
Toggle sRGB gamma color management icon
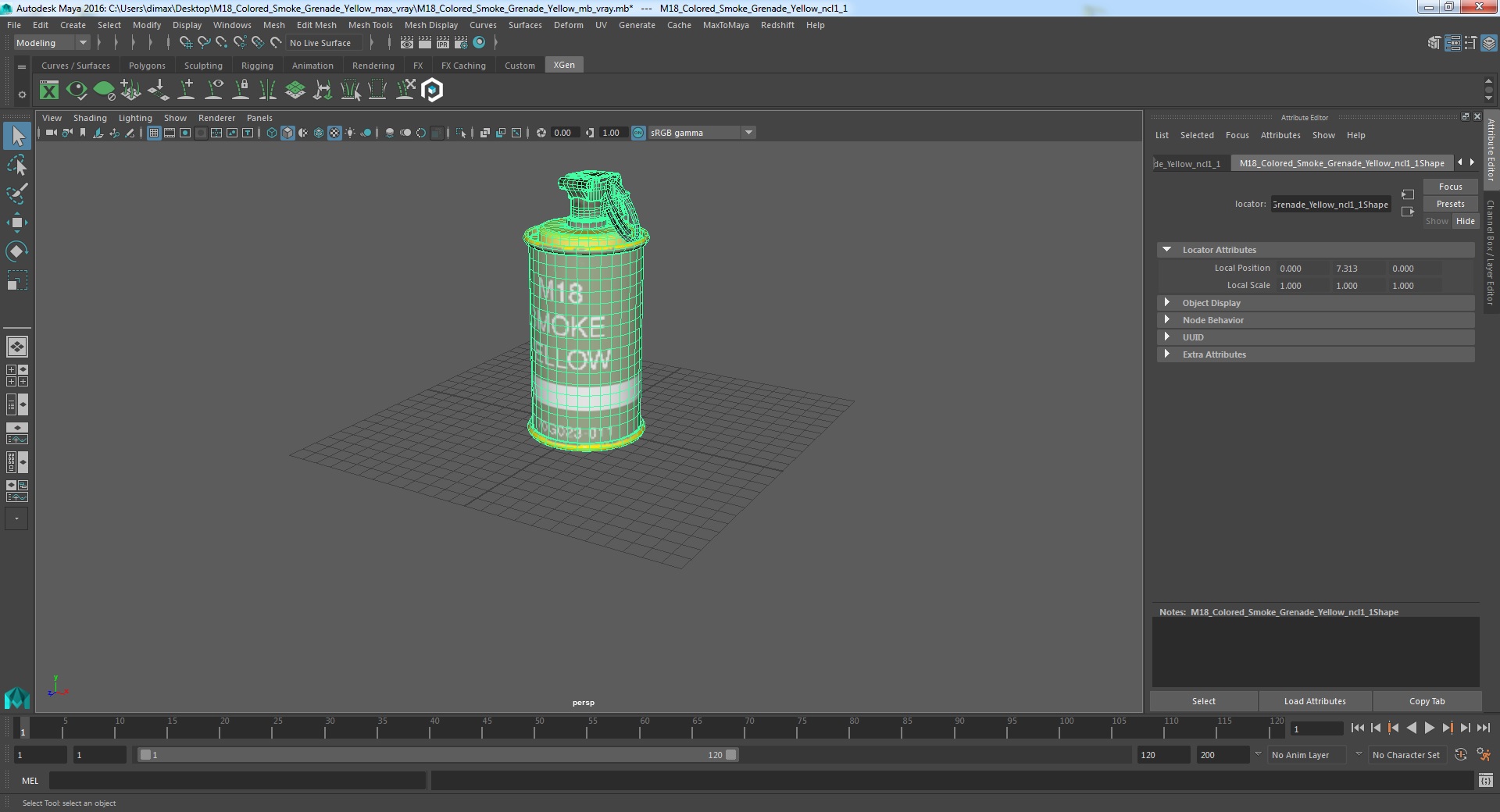click(638, 133)
